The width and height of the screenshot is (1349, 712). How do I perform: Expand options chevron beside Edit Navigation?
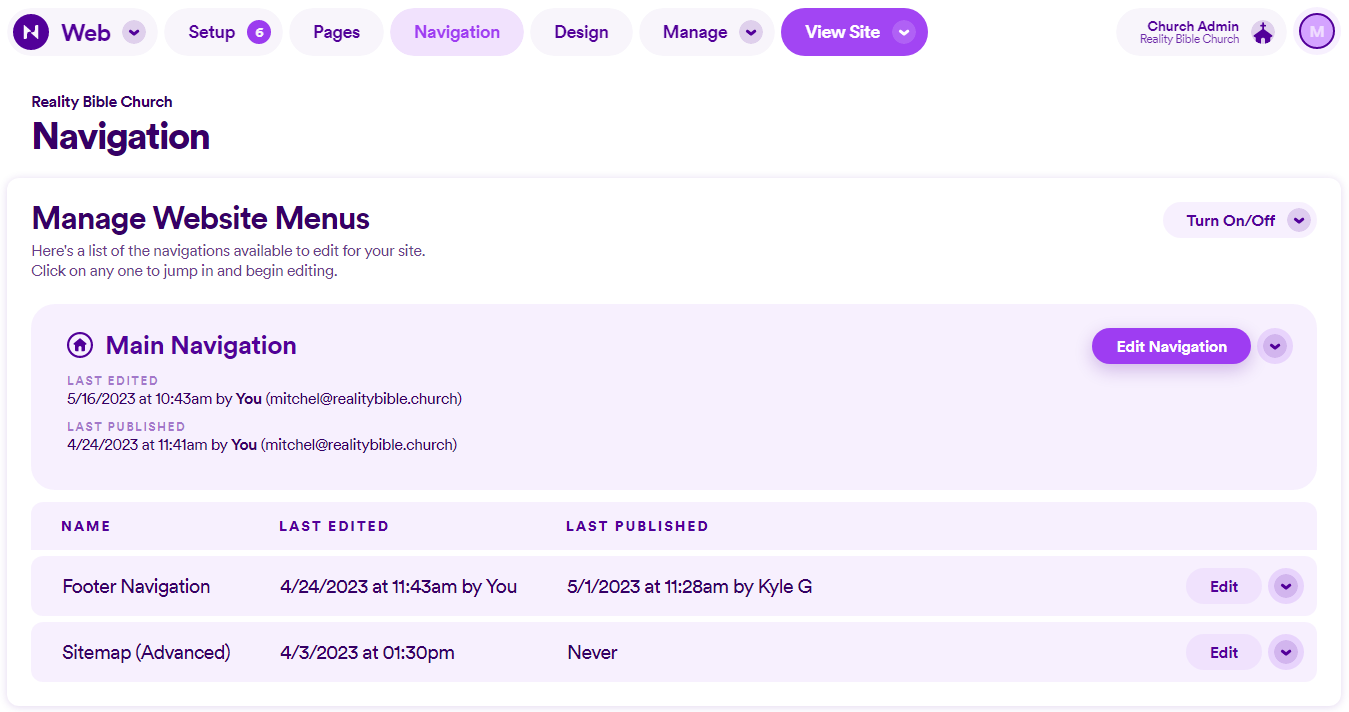(x=1275, y=345)
